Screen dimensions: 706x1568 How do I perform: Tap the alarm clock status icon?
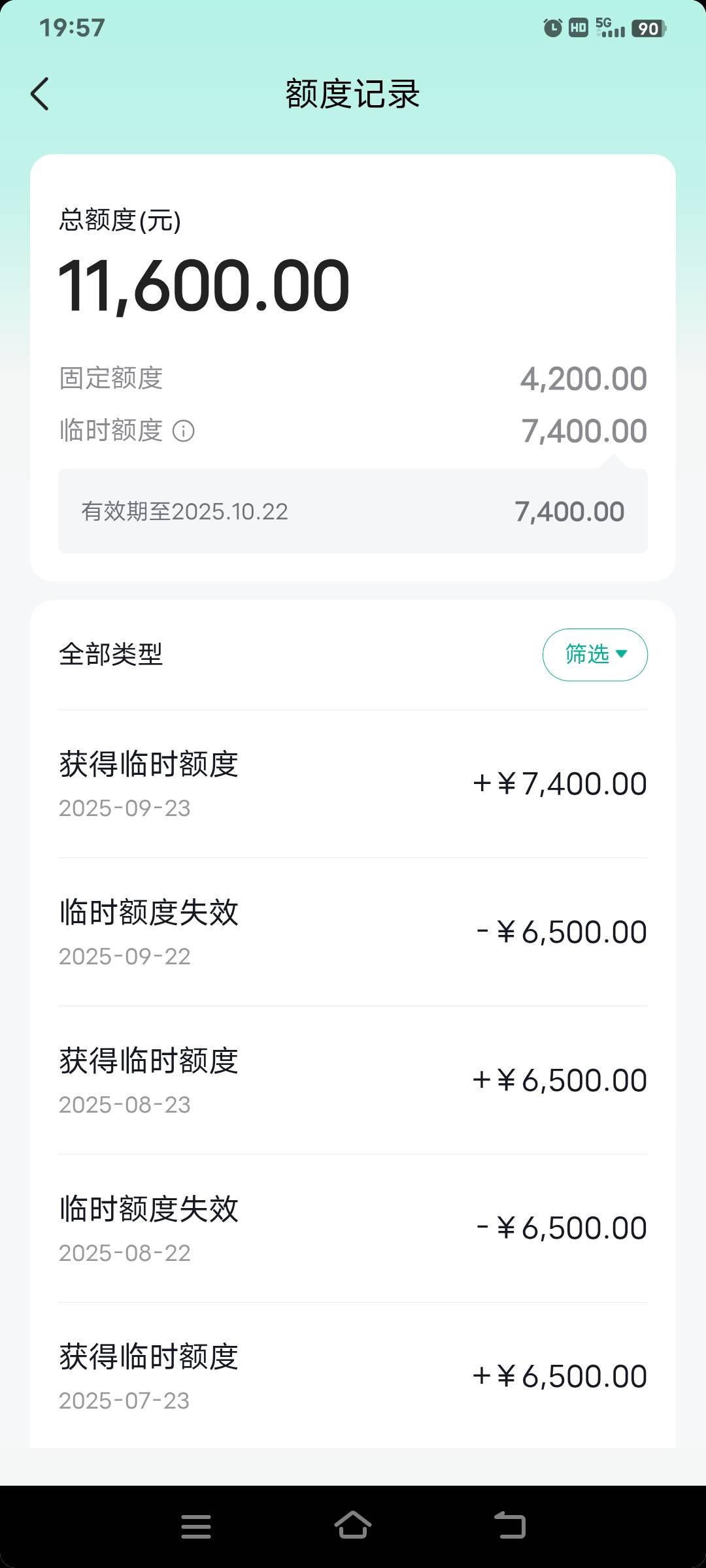tap(552, 28)
